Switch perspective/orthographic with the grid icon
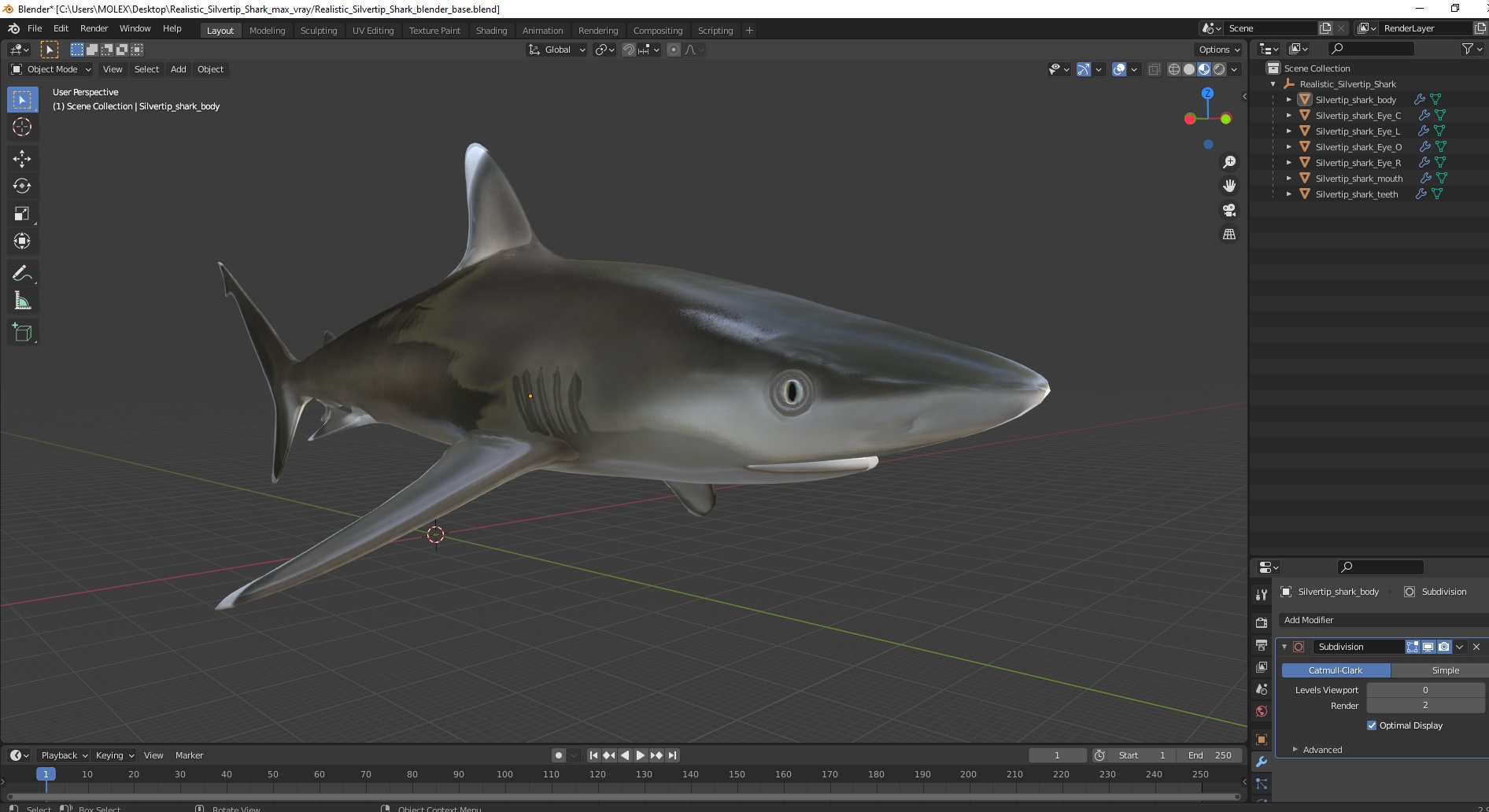This screenshot has height=812, width=1489. pos(1229,234)
